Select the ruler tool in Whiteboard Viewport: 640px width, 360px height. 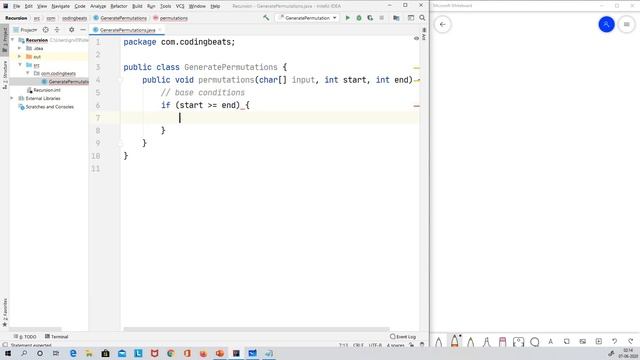click(x=518, y=342)
